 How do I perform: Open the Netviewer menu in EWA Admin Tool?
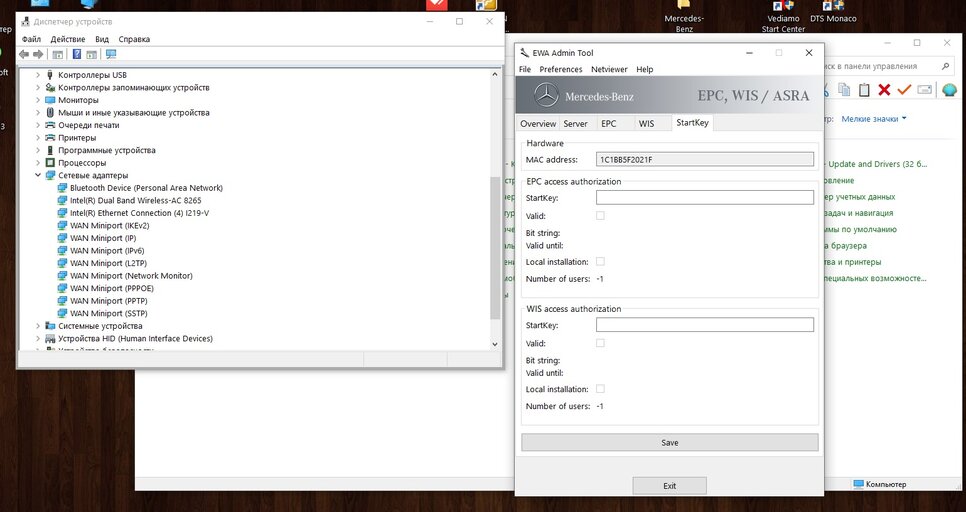(x=609, y=69)
